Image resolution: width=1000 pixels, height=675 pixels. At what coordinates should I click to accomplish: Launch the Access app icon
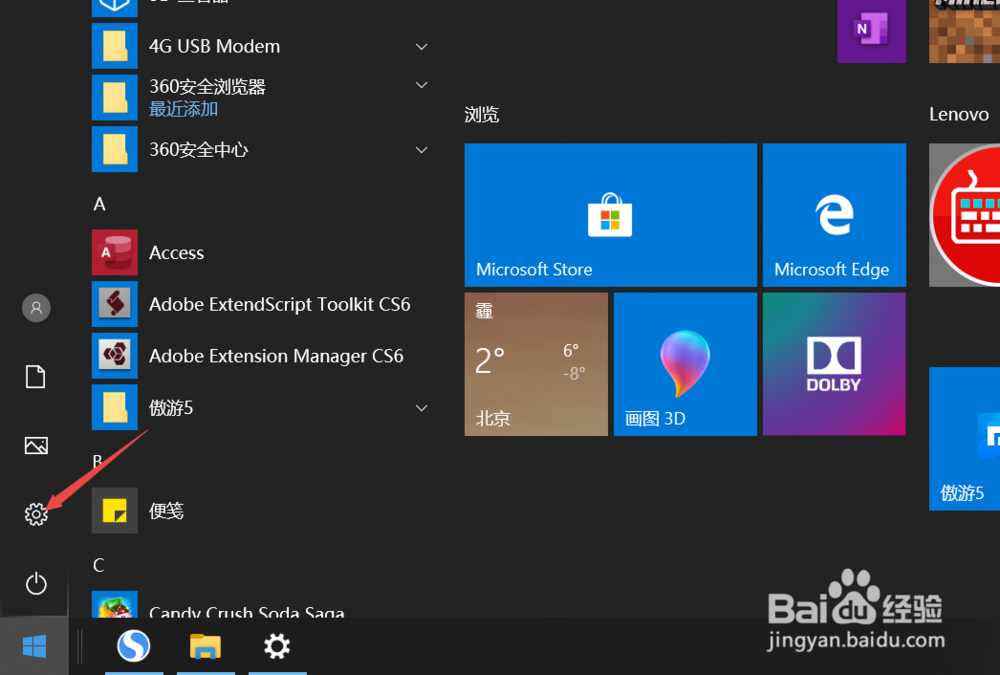pyautogui.click(x=115, y=253)
